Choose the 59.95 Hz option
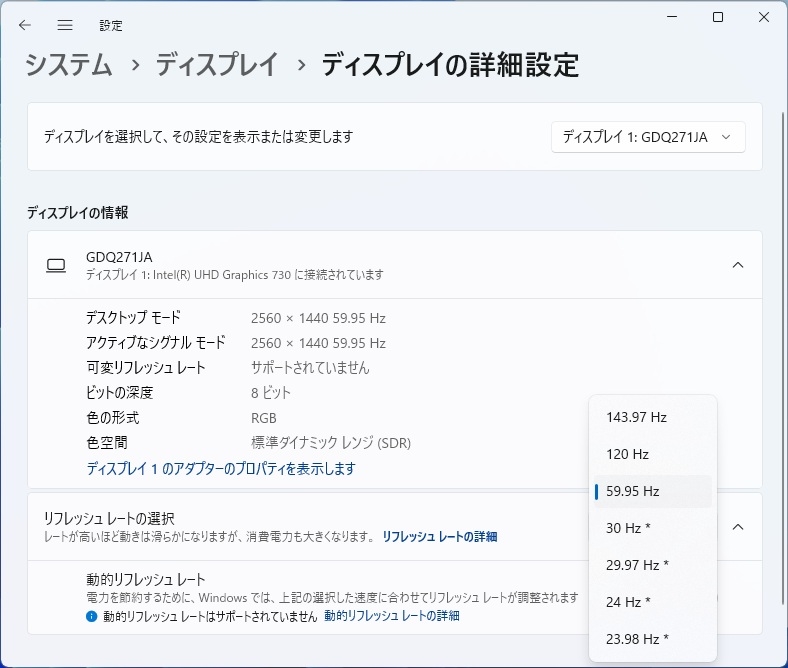The height and width of the screenshot is (668, 788). tap(652, 491)
